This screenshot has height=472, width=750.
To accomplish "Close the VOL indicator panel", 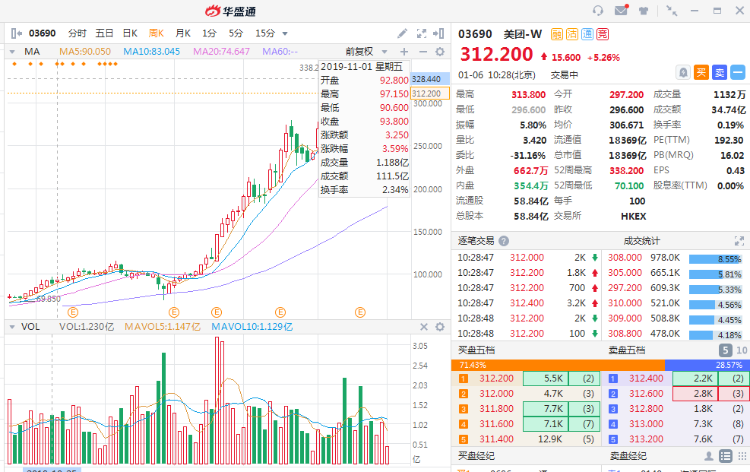I will 424,327.
